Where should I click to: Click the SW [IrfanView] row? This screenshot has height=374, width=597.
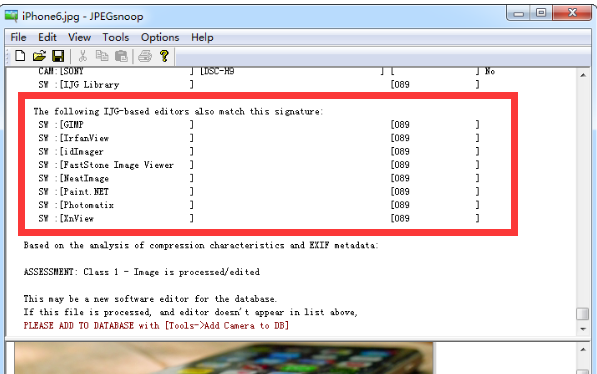tap(259, 138)
